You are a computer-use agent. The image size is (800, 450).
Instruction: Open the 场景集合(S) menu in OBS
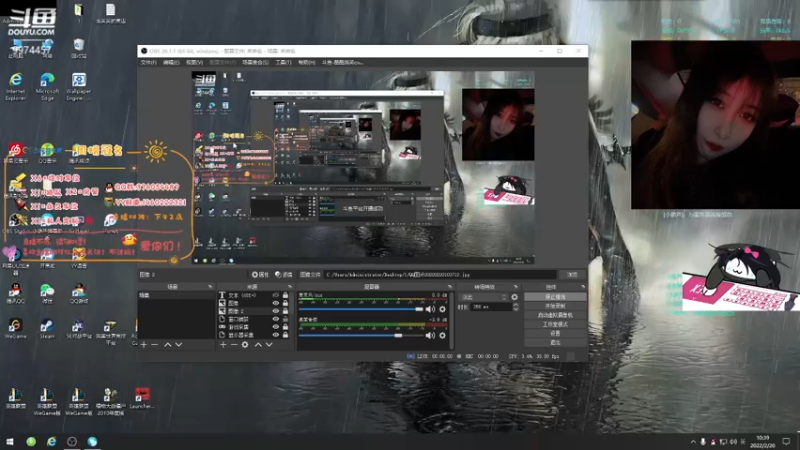pos(255,63)
